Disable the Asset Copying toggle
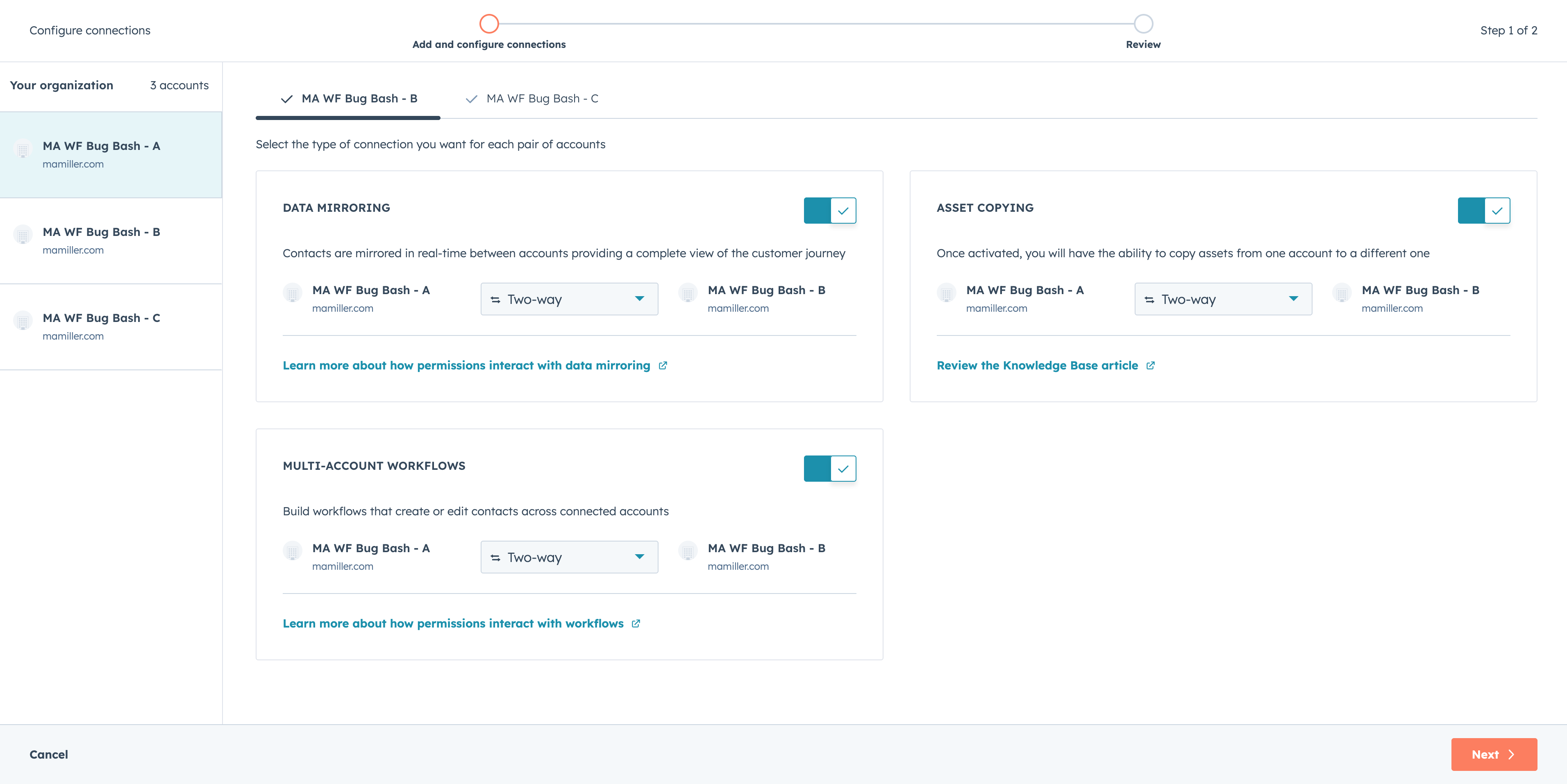Viewport: 1567px width, 784px height. coord(1484,211)
